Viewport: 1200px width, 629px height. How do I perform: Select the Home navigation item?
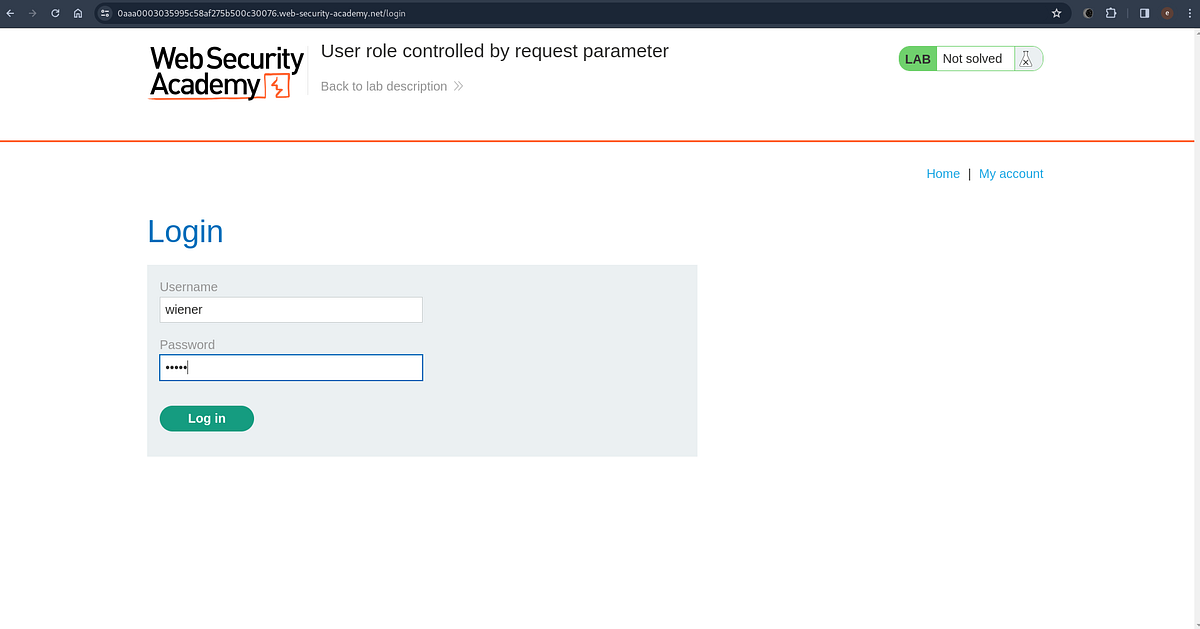[x=943, y=173]
